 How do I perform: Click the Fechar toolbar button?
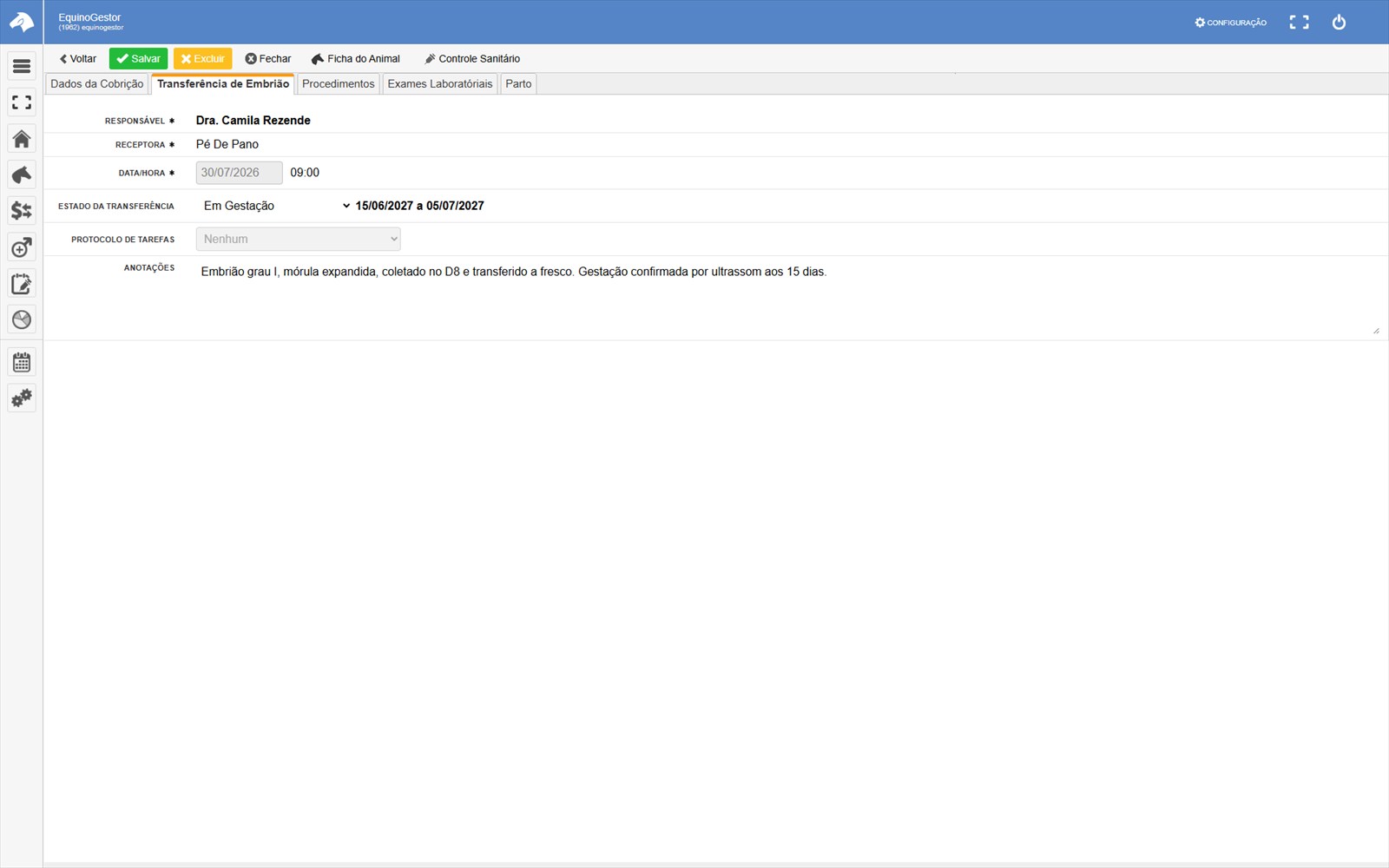pos(267,59)
